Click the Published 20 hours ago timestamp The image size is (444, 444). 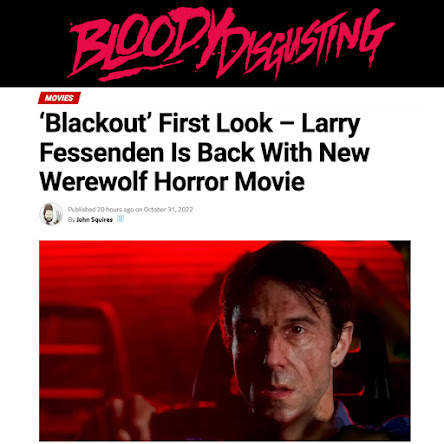101,209
